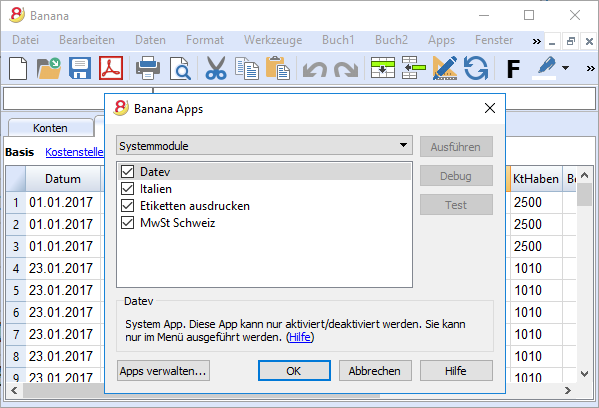599x408 pixels.
Task: Confirm the dialog with OK
Action: click(x=294, y=371)
